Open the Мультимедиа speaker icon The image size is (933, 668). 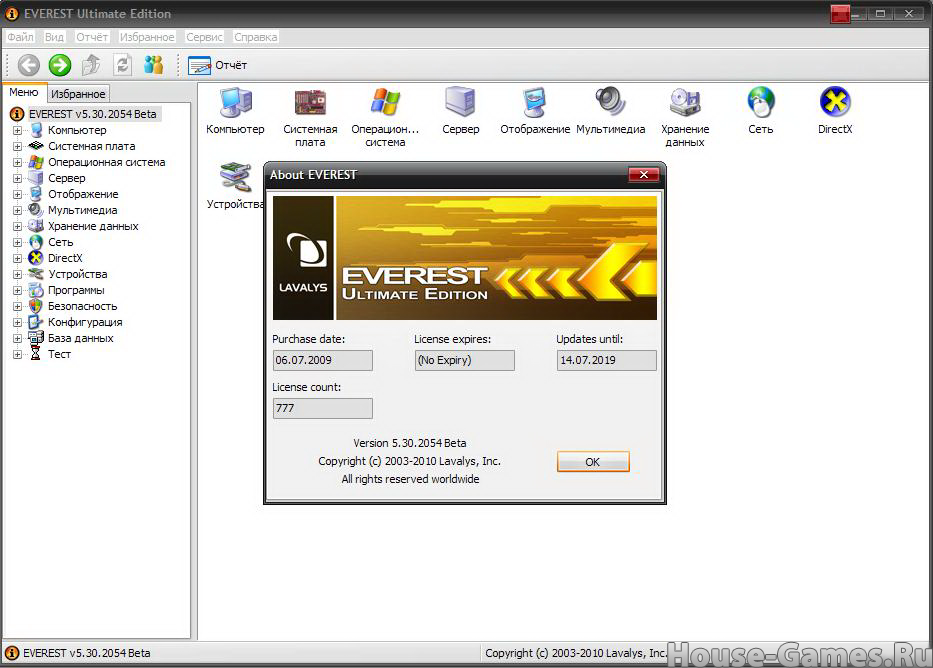tap(610, 111)
